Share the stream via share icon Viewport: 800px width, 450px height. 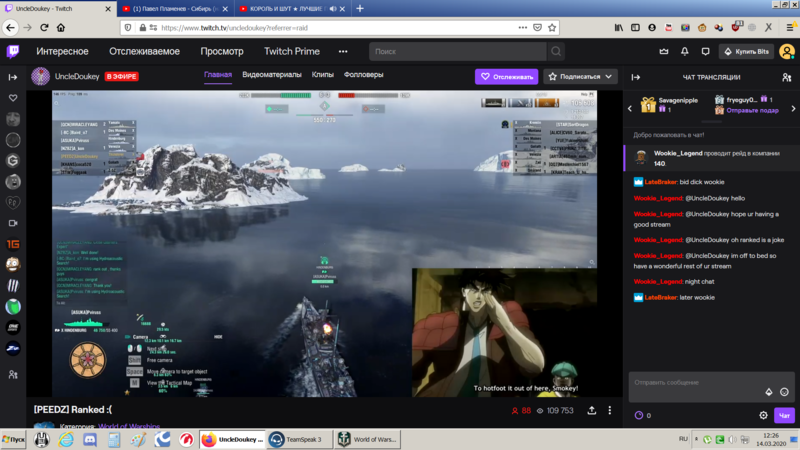(591, 410)
